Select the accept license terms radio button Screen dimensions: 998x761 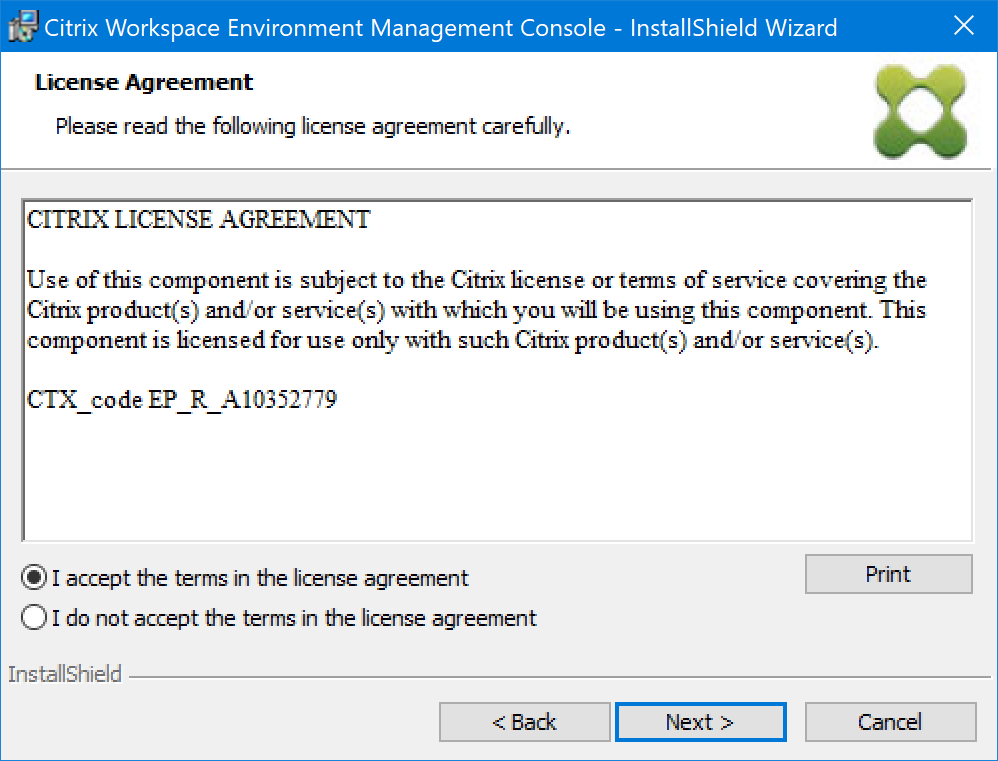(34, 578)
